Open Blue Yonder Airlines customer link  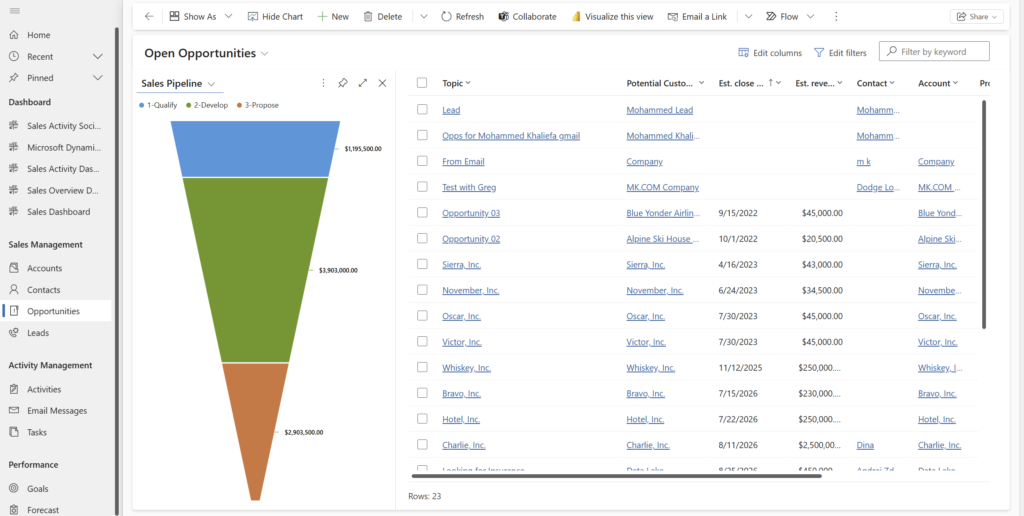664,213
